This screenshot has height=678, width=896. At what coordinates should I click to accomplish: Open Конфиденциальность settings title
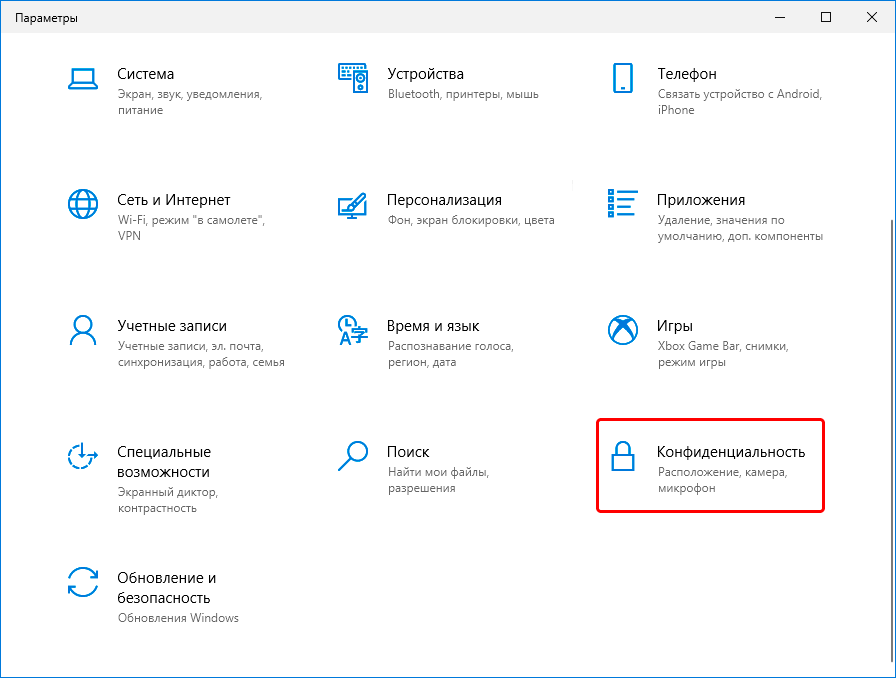pyautogui.click(x=731, y=452)
